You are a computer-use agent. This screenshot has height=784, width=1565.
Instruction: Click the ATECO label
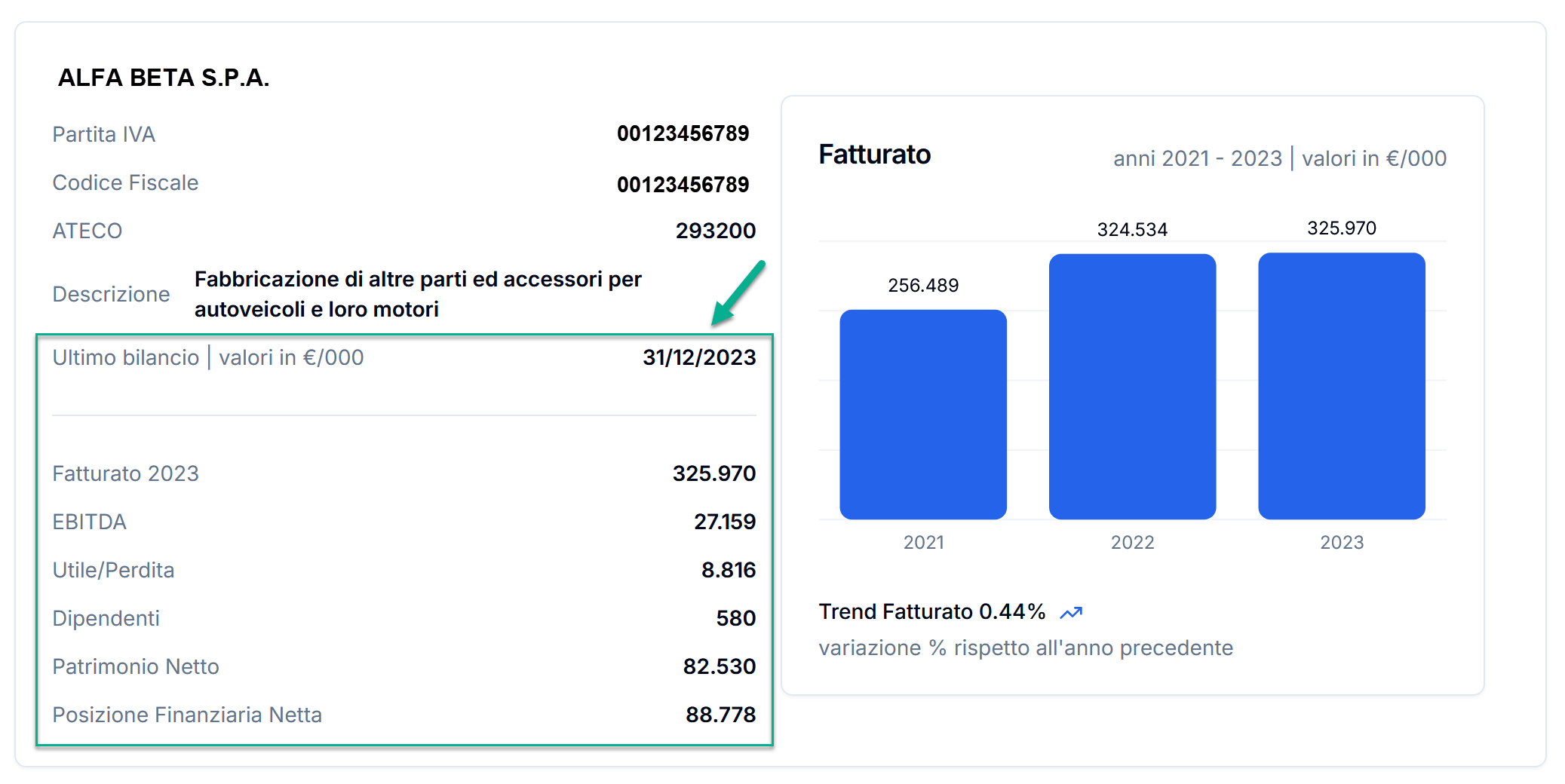click(x=87, y=231)
